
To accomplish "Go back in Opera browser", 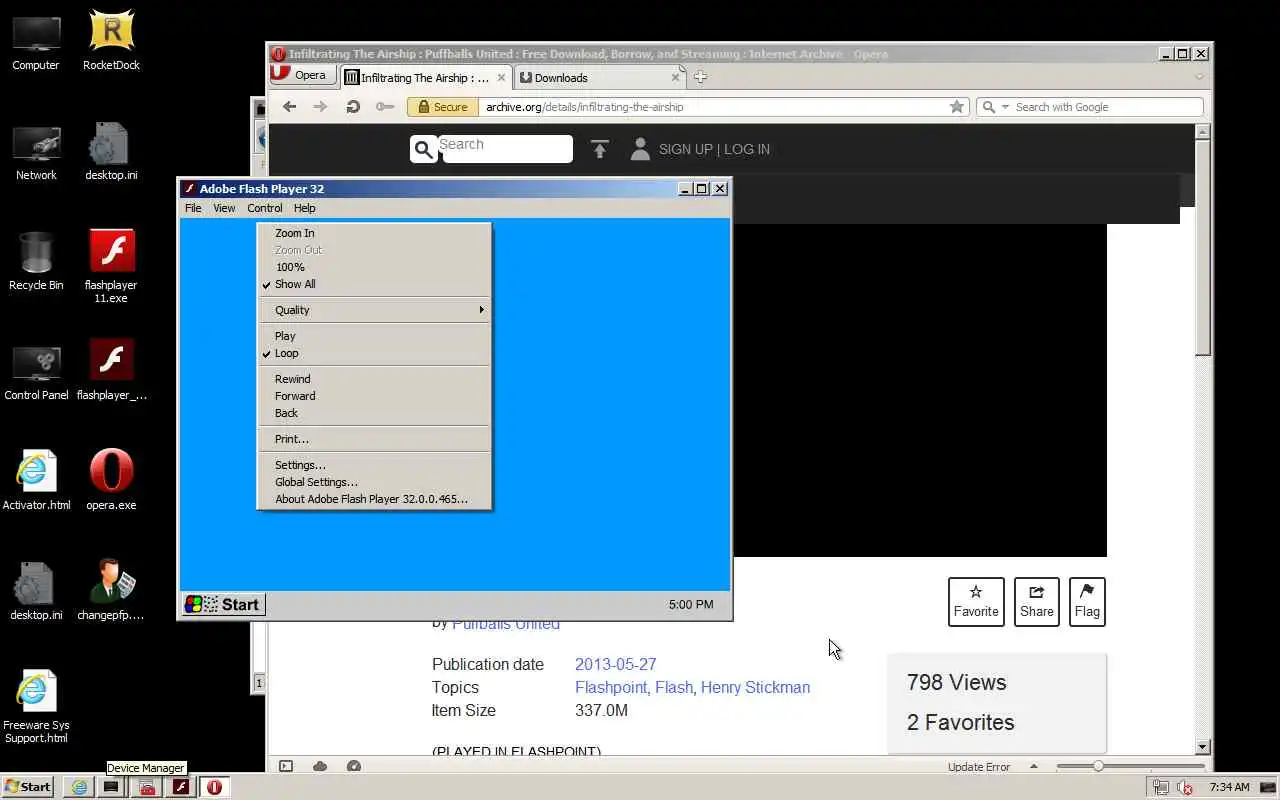I will click(289, 107).
